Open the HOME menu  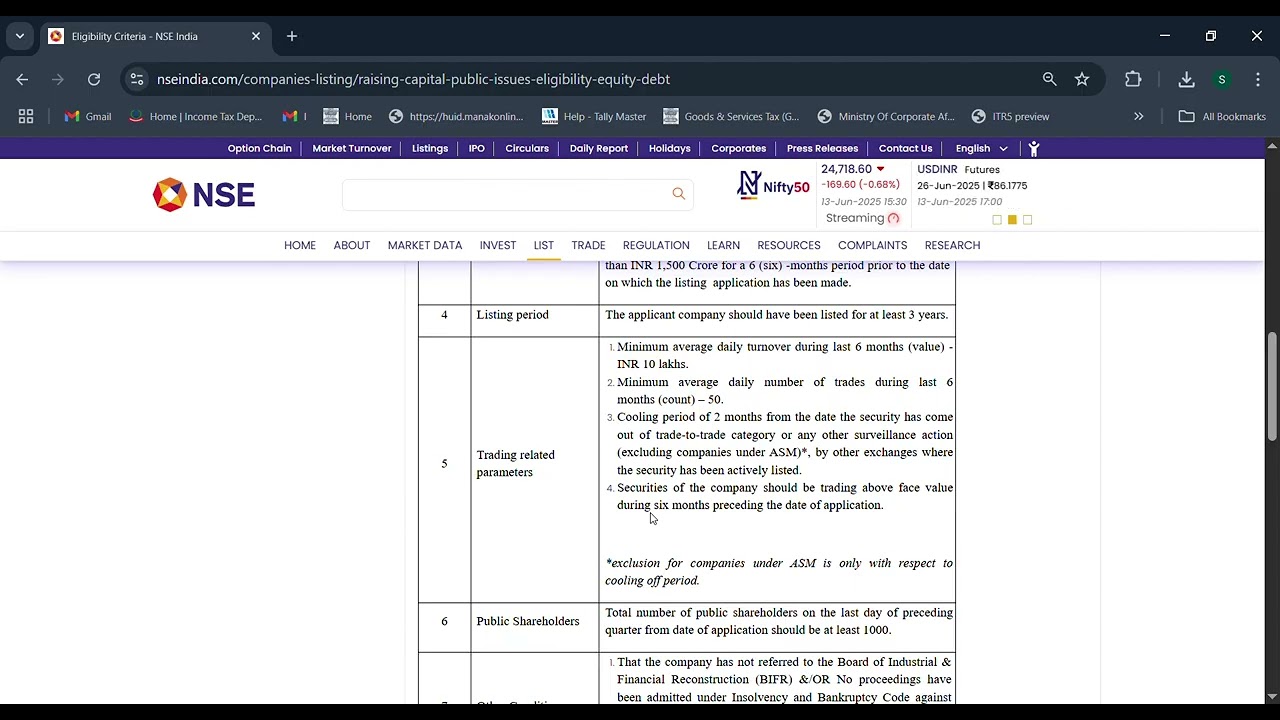click(300, 245)
